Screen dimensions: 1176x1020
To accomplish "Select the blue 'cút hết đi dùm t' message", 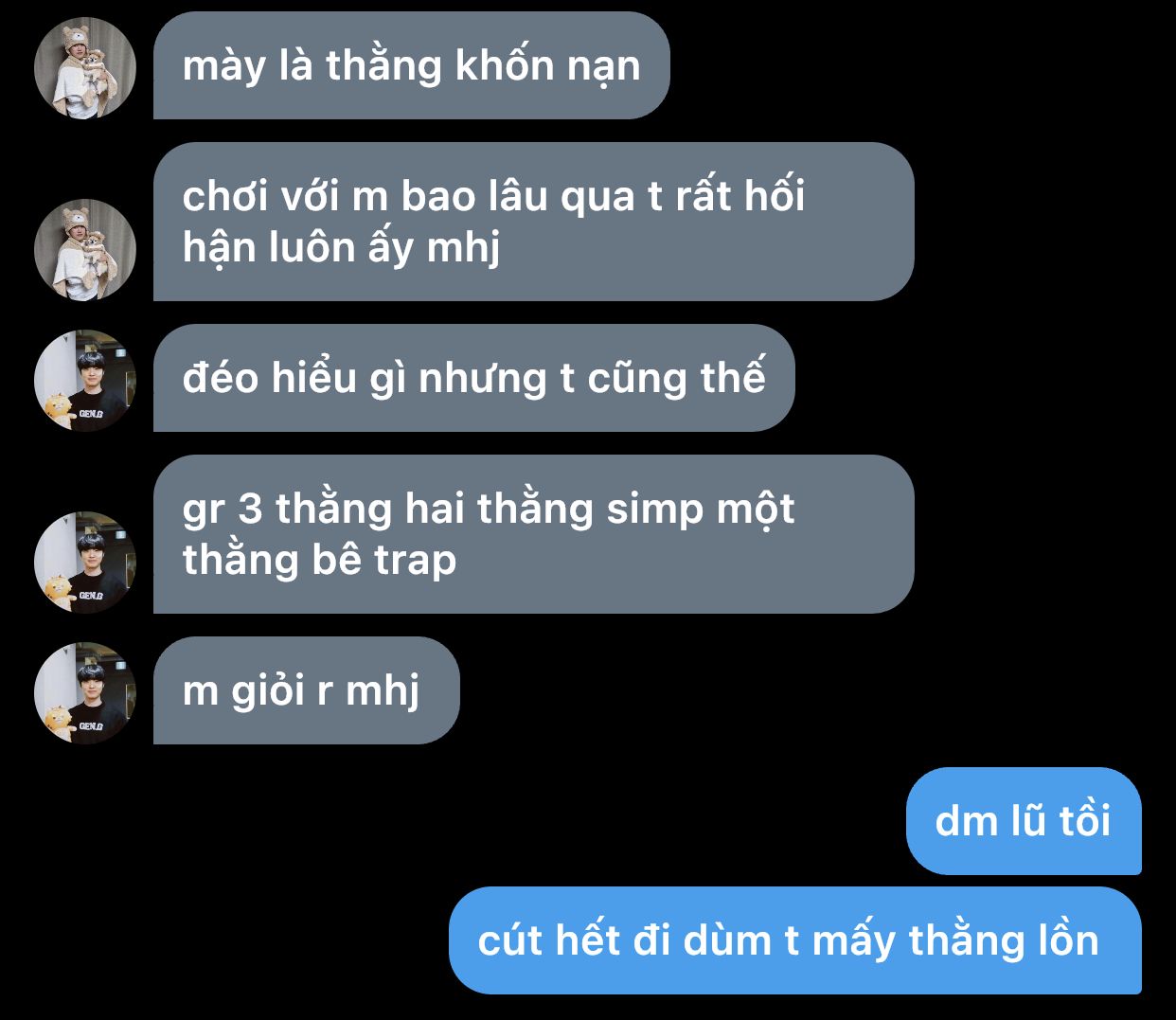I will [x=795, y=940].
